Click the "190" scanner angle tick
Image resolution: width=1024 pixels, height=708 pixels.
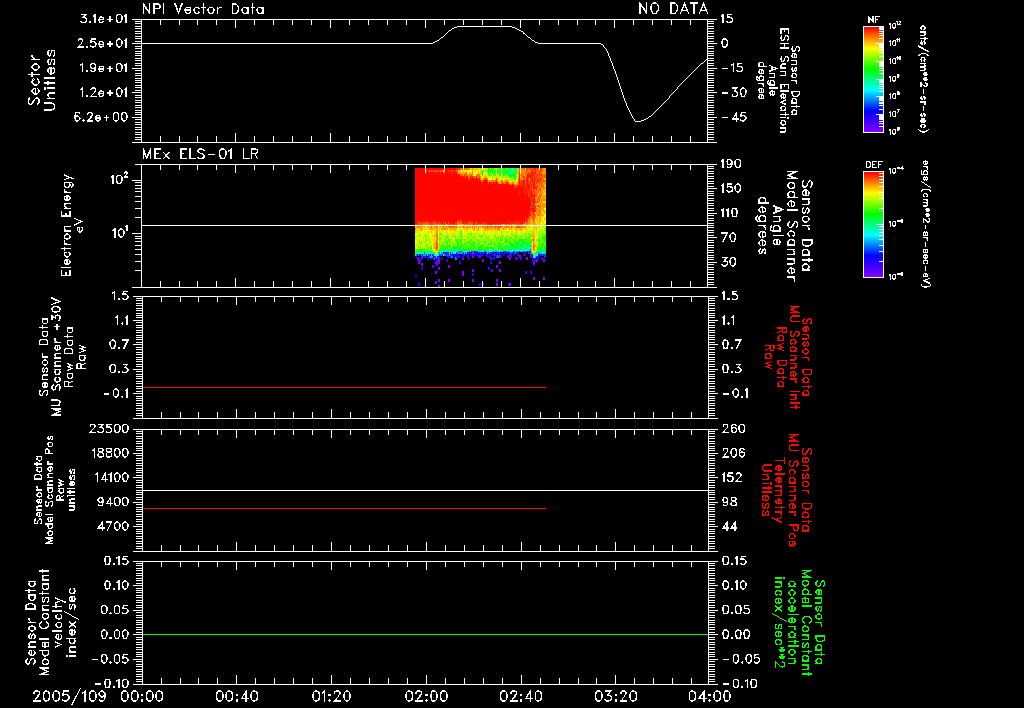click(x=732, y=164)
